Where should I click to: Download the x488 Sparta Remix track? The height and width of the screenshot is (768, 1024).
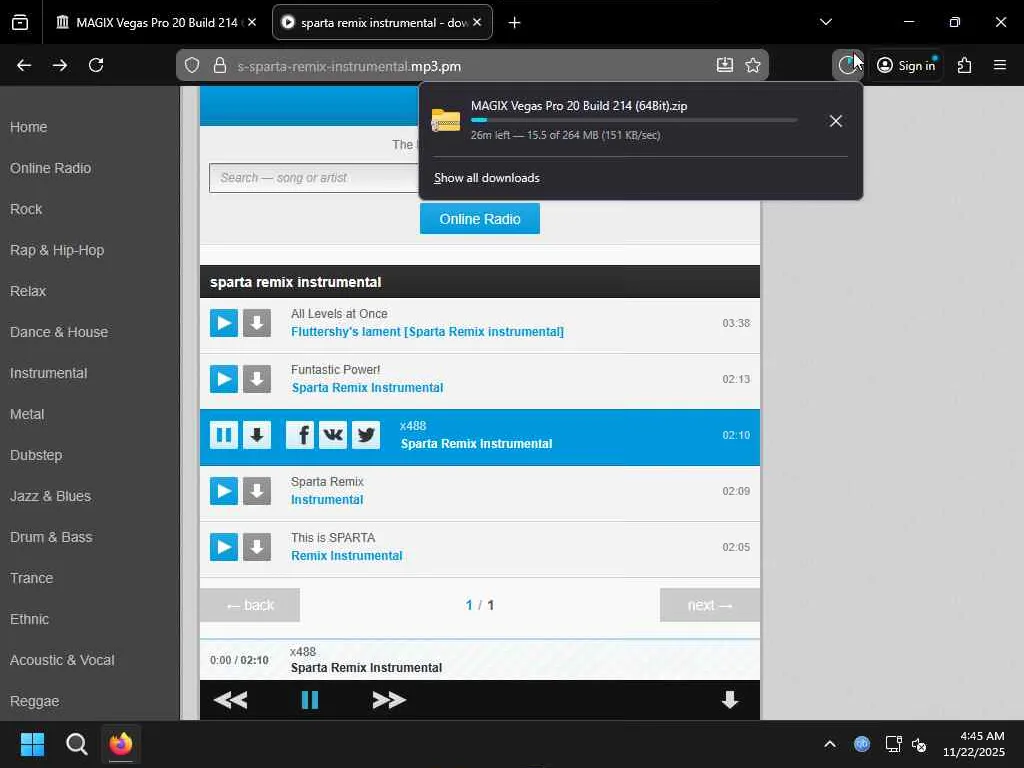point(257,435)
